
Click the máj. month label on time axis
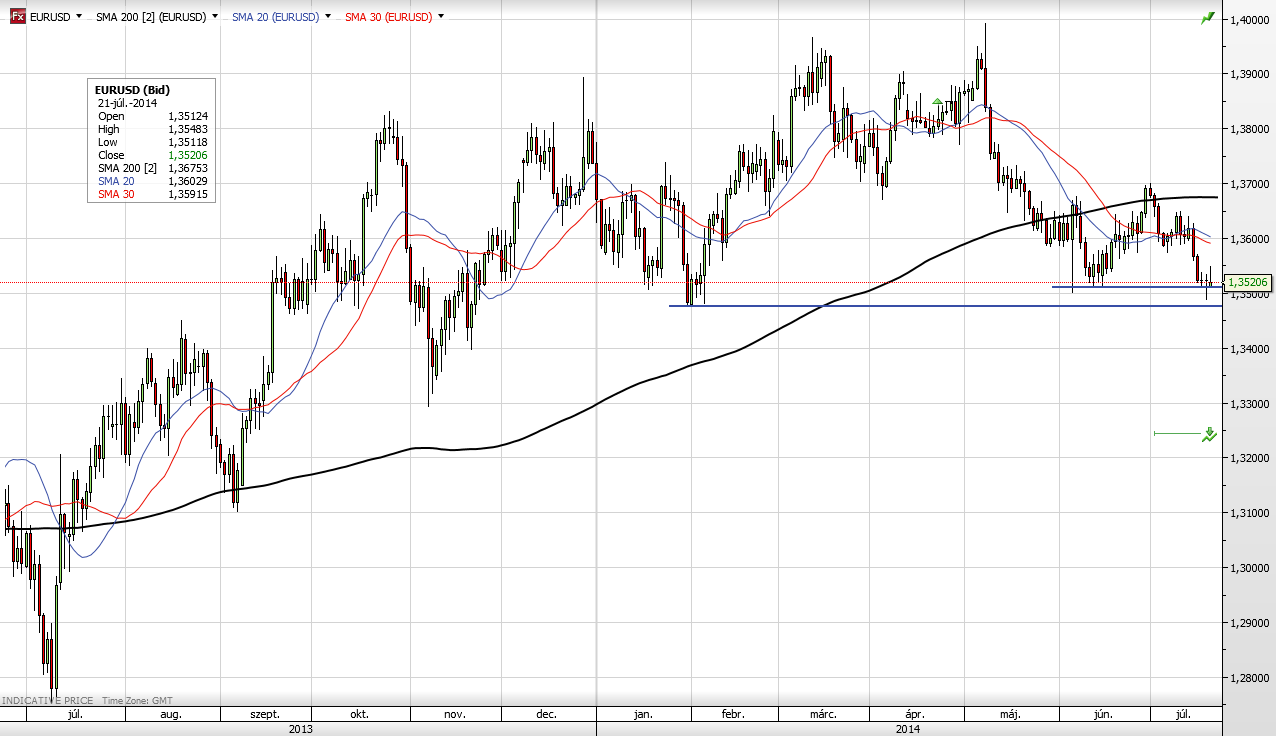(x=1009, y=715)
